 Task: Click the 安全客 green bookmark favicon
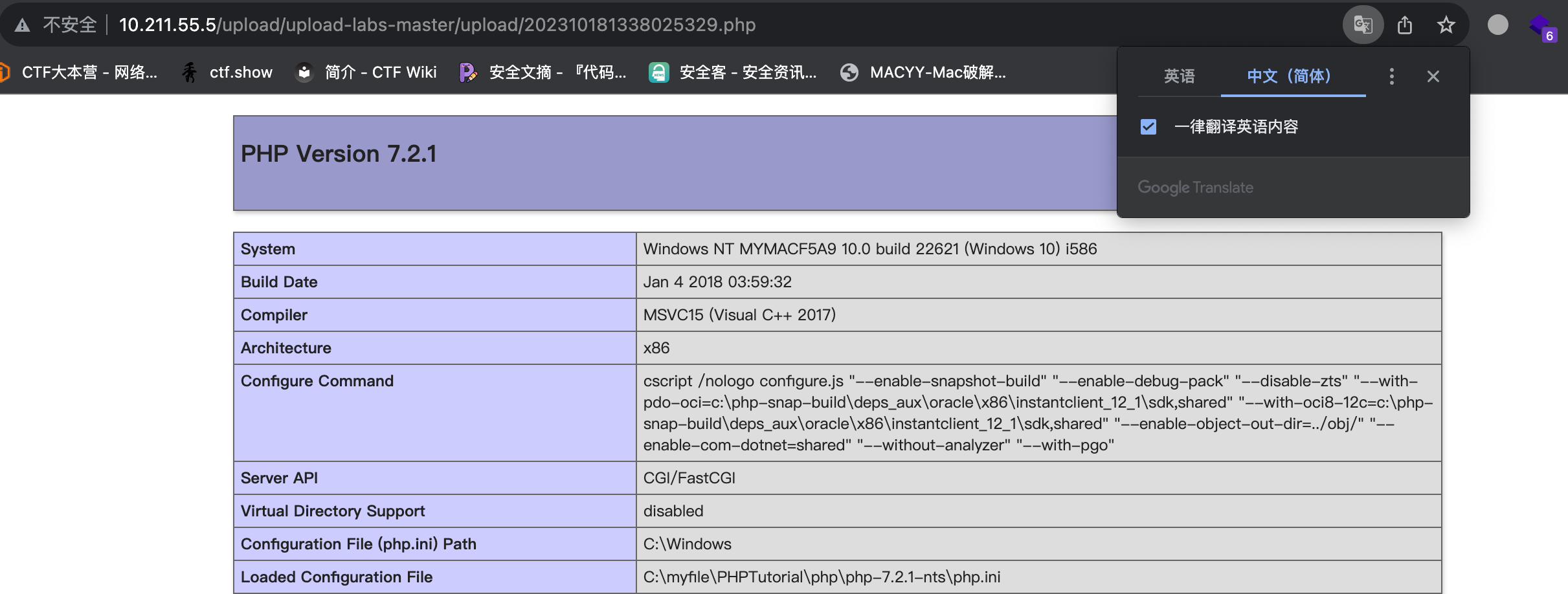pos(658,72)
